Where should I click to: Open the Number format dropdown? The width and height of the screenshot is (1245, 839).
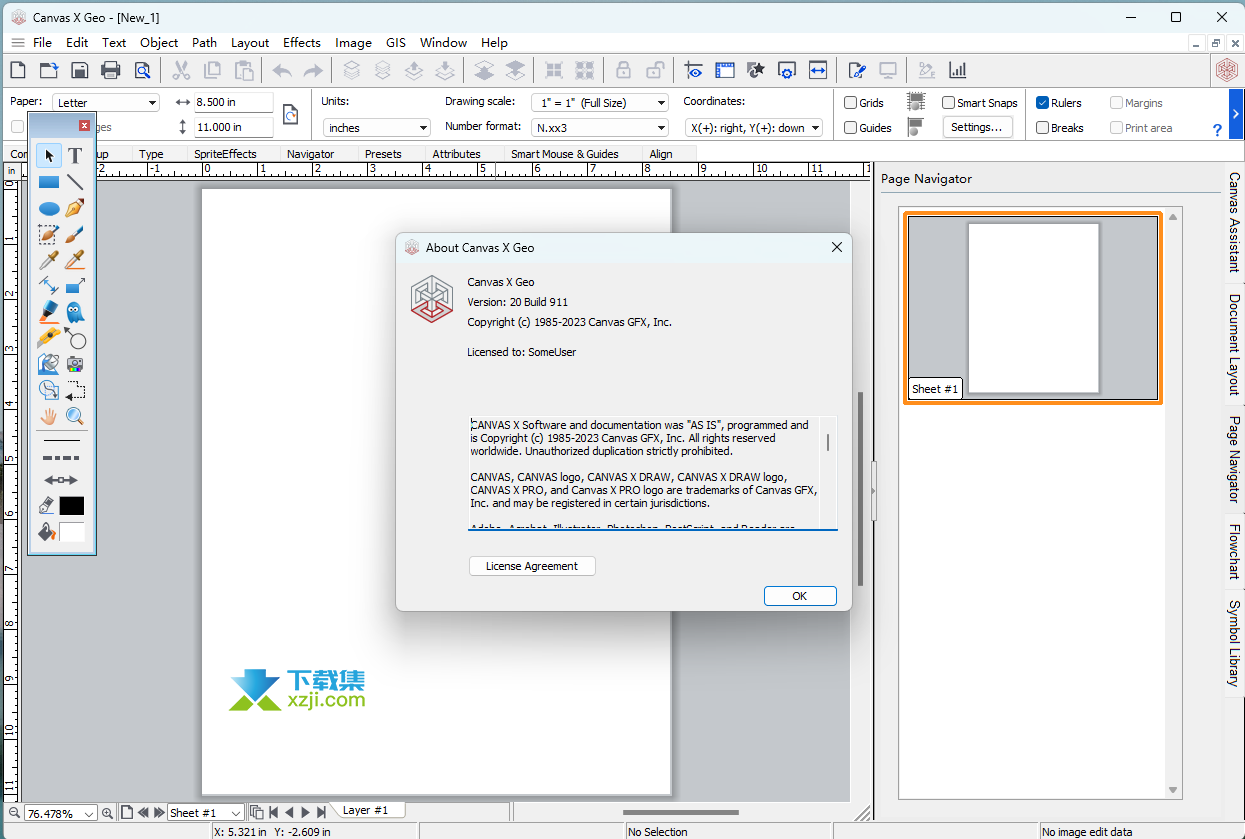point(601,128)
